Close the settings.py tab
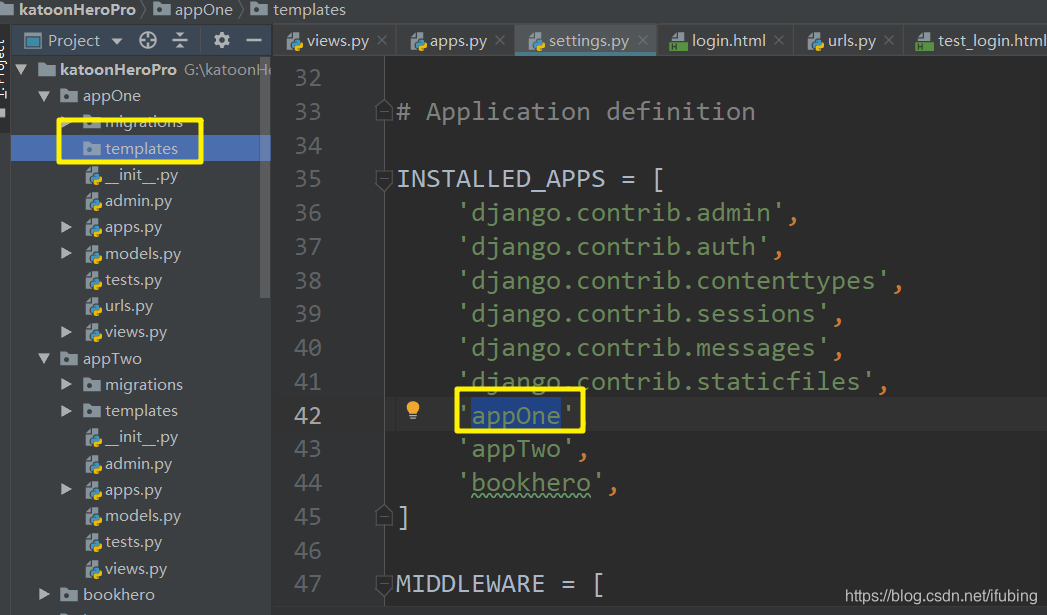The height and width of the screenshot is (615, 1047). pos(643,41)
